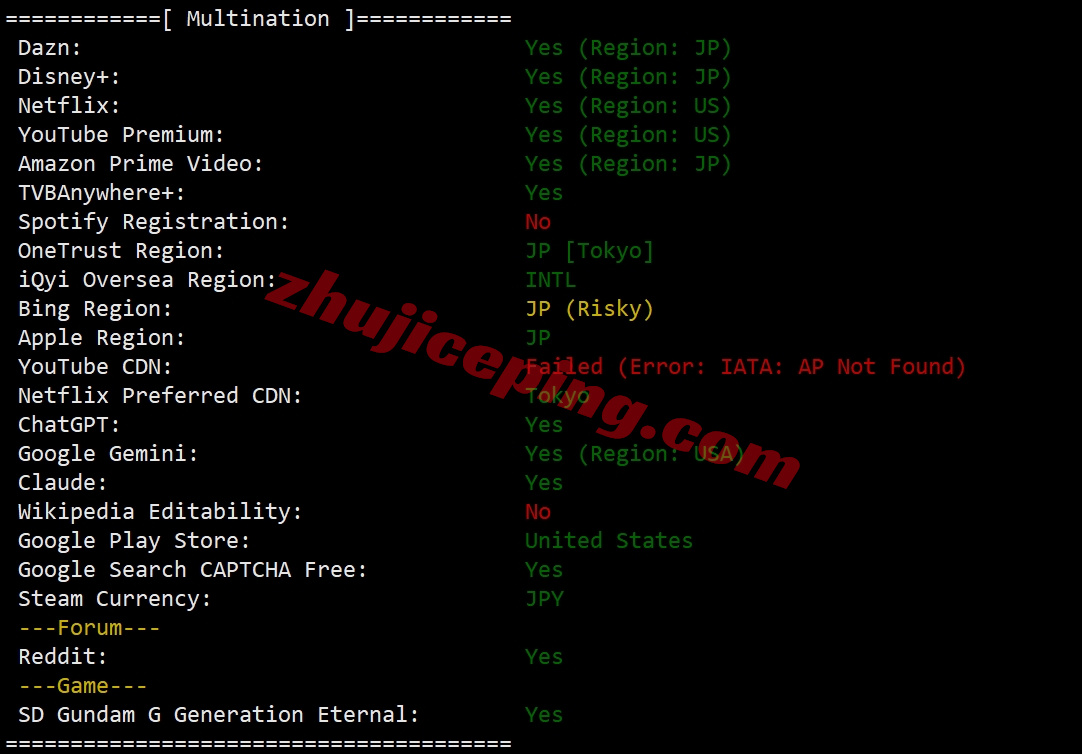
Task: Click the Google Gemini label
Action: [108, 453]
